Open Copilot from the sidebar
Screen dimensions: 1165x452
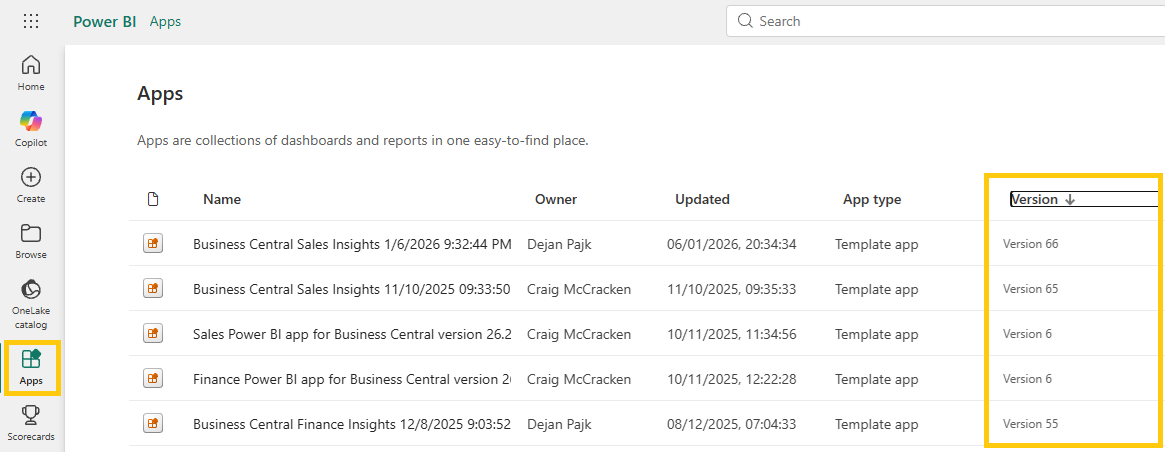point(31,129)
